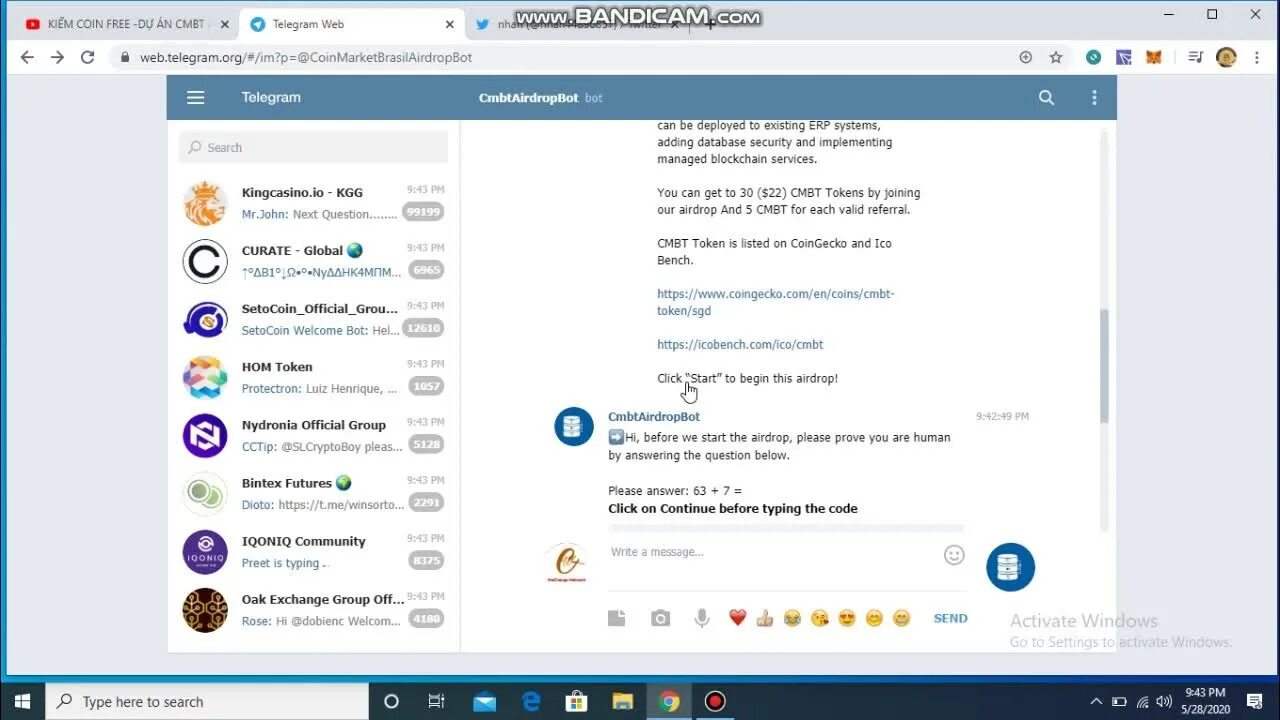Open the CURATE - Global chat
Image resolution: width=1280 pixels, height=720 pixels.
click(314, 261)
